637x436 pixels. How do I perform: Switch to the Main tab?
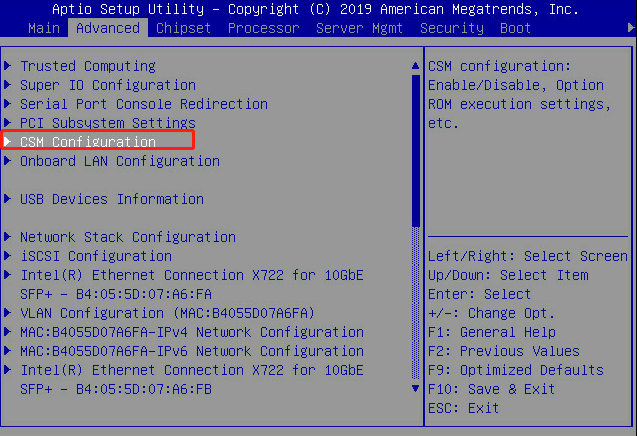point(43,28)
